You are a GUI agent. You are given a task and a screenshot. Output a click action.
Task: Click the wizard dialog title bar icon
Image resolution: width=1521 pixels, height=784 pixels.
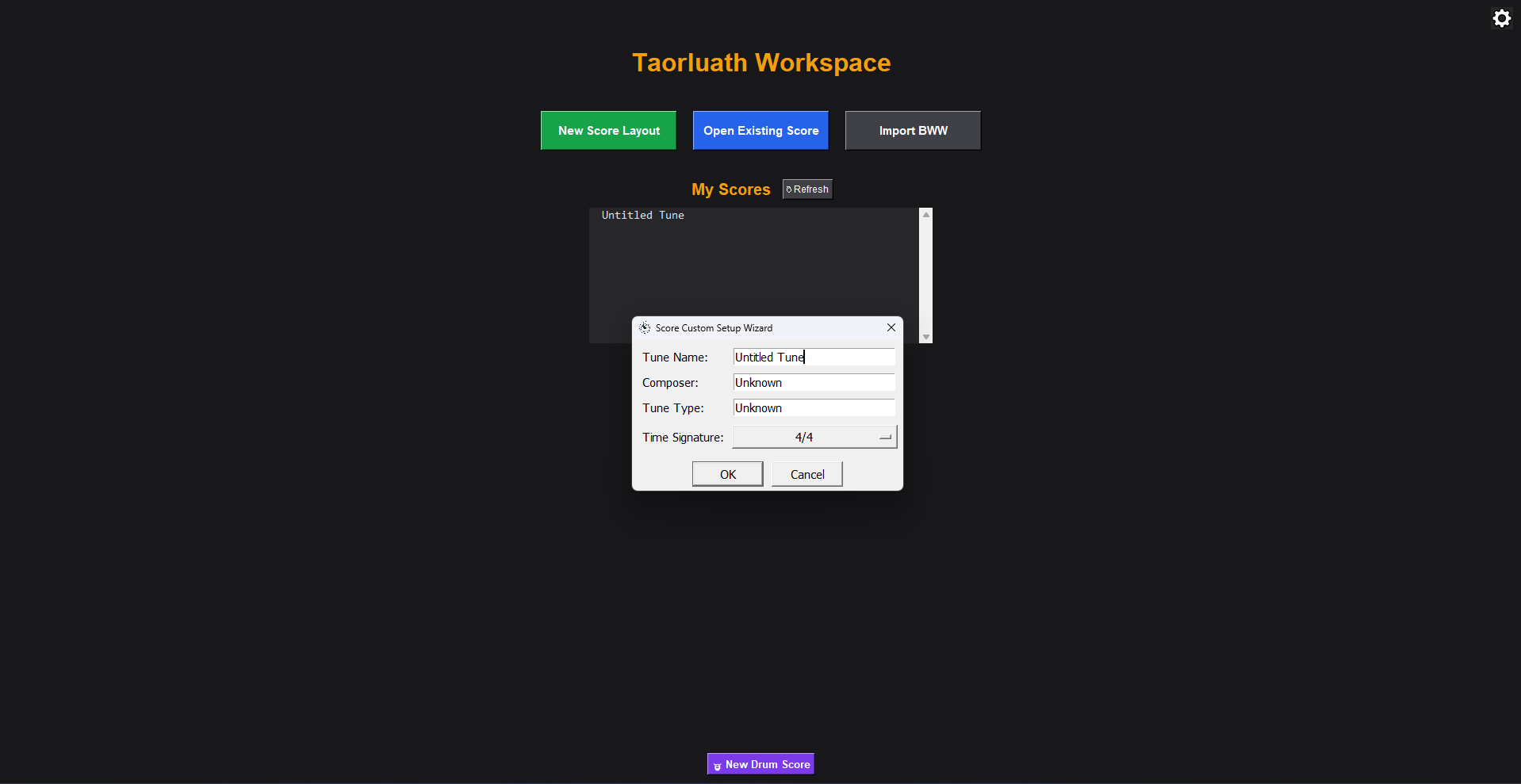[x=645, y=327]
